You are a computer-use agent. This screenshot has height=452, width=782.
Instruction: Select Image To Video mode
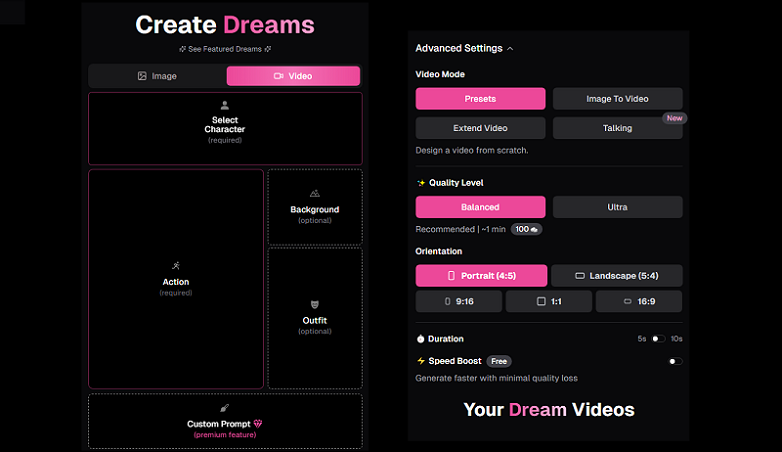pyautogui.click(x=617, y=99)
